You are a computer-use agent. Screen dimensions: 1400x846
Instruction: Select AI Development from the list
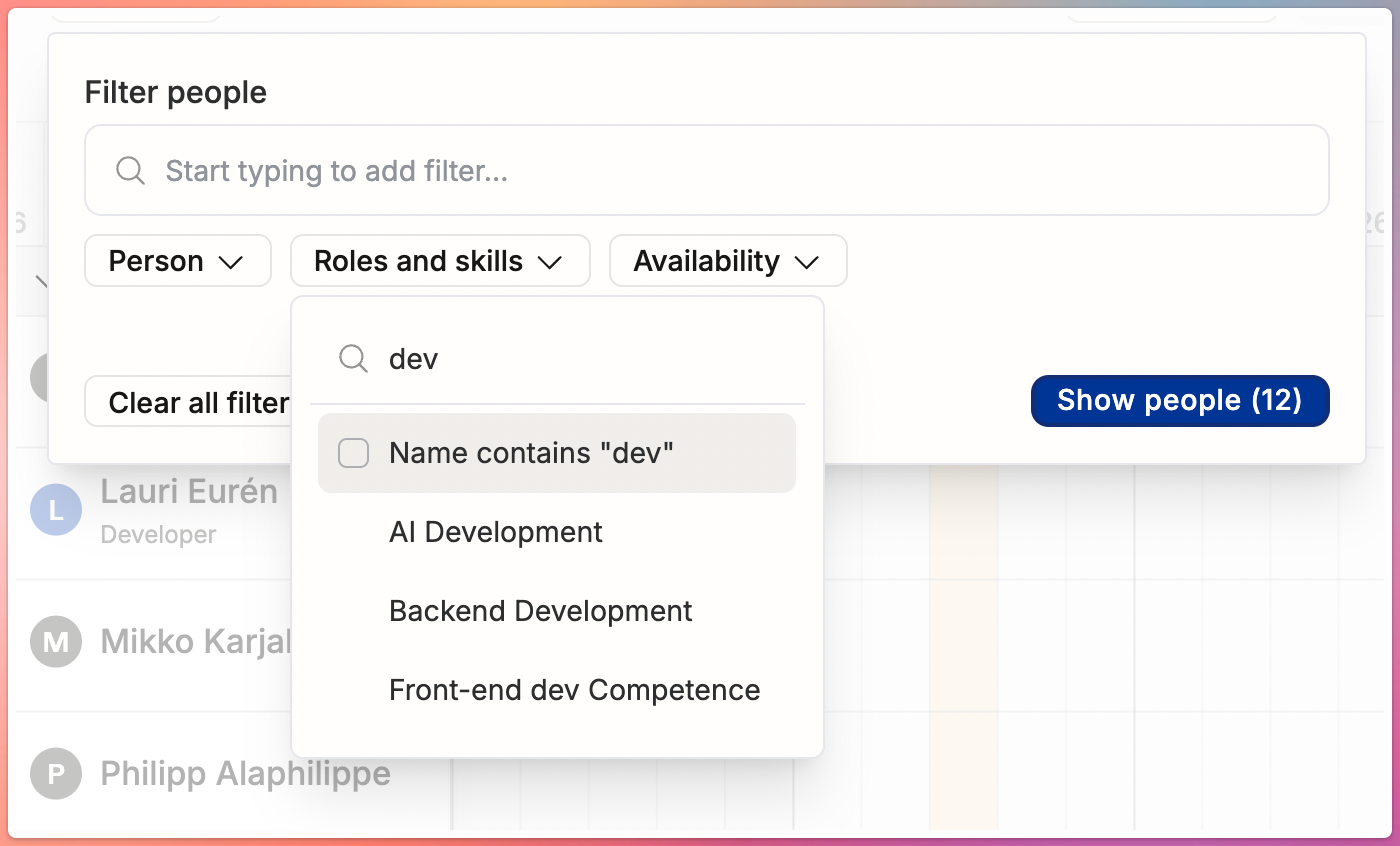coord(496,532)
